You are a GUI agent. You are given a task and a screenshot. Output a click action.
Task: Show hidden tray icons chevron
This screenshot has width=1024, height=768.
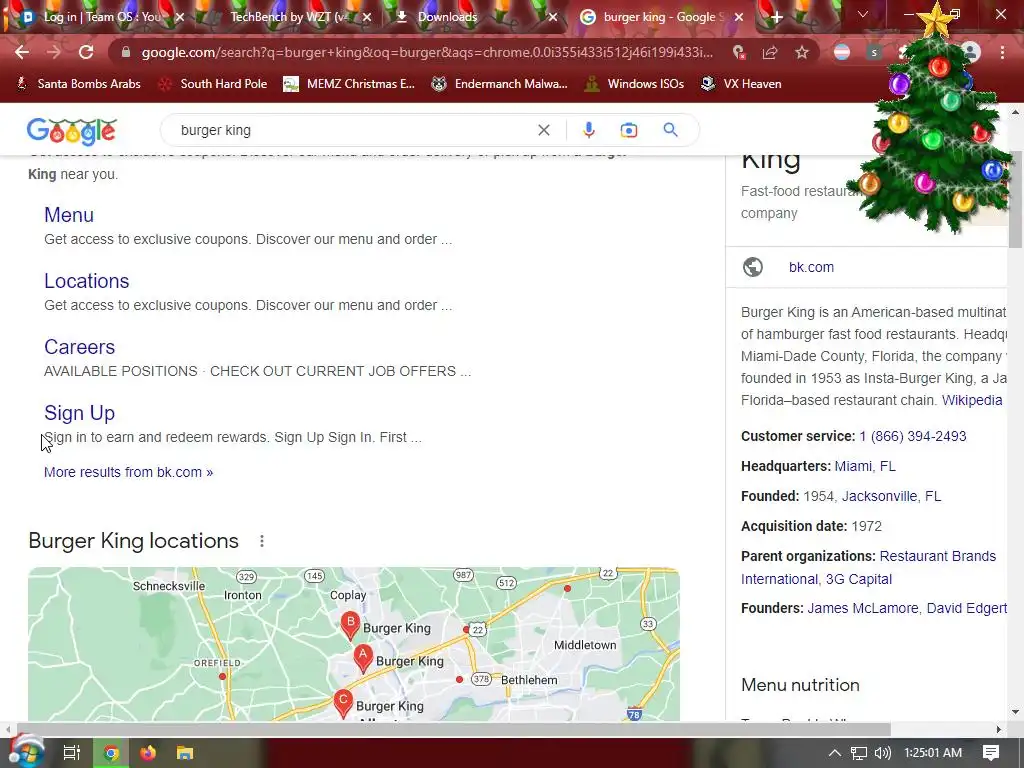click(x=835, y=753)
